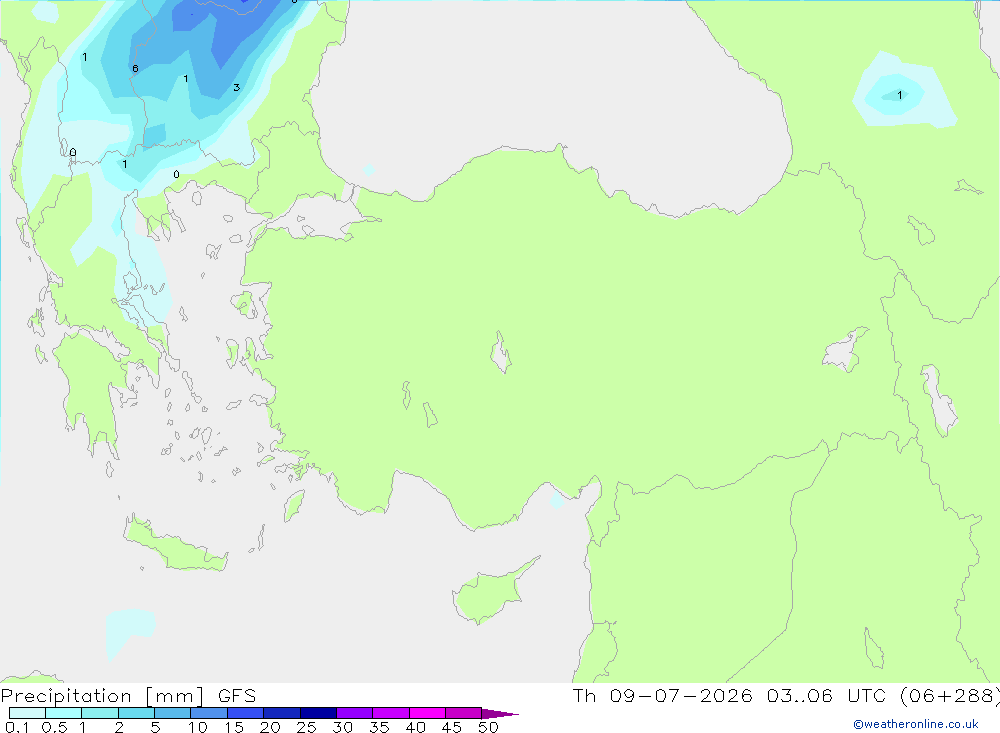Click the '6' precipitation value on map
Screen dimensions: 1000x733
coord(135,68)
